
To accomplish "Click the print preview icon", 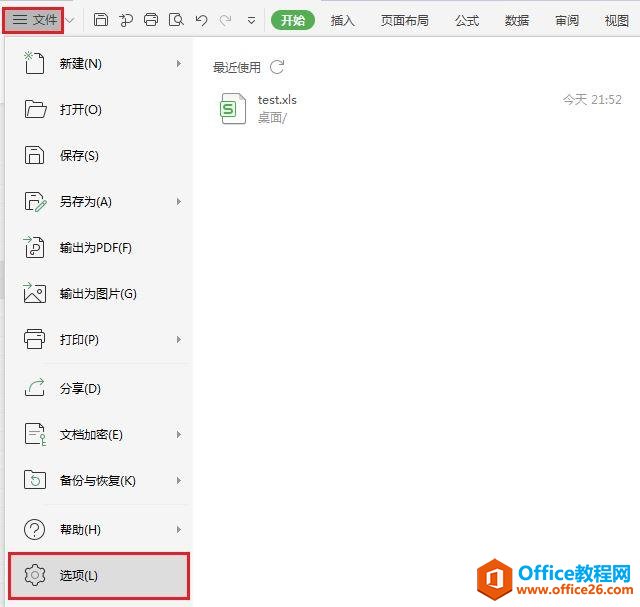I will pos(176,20).
